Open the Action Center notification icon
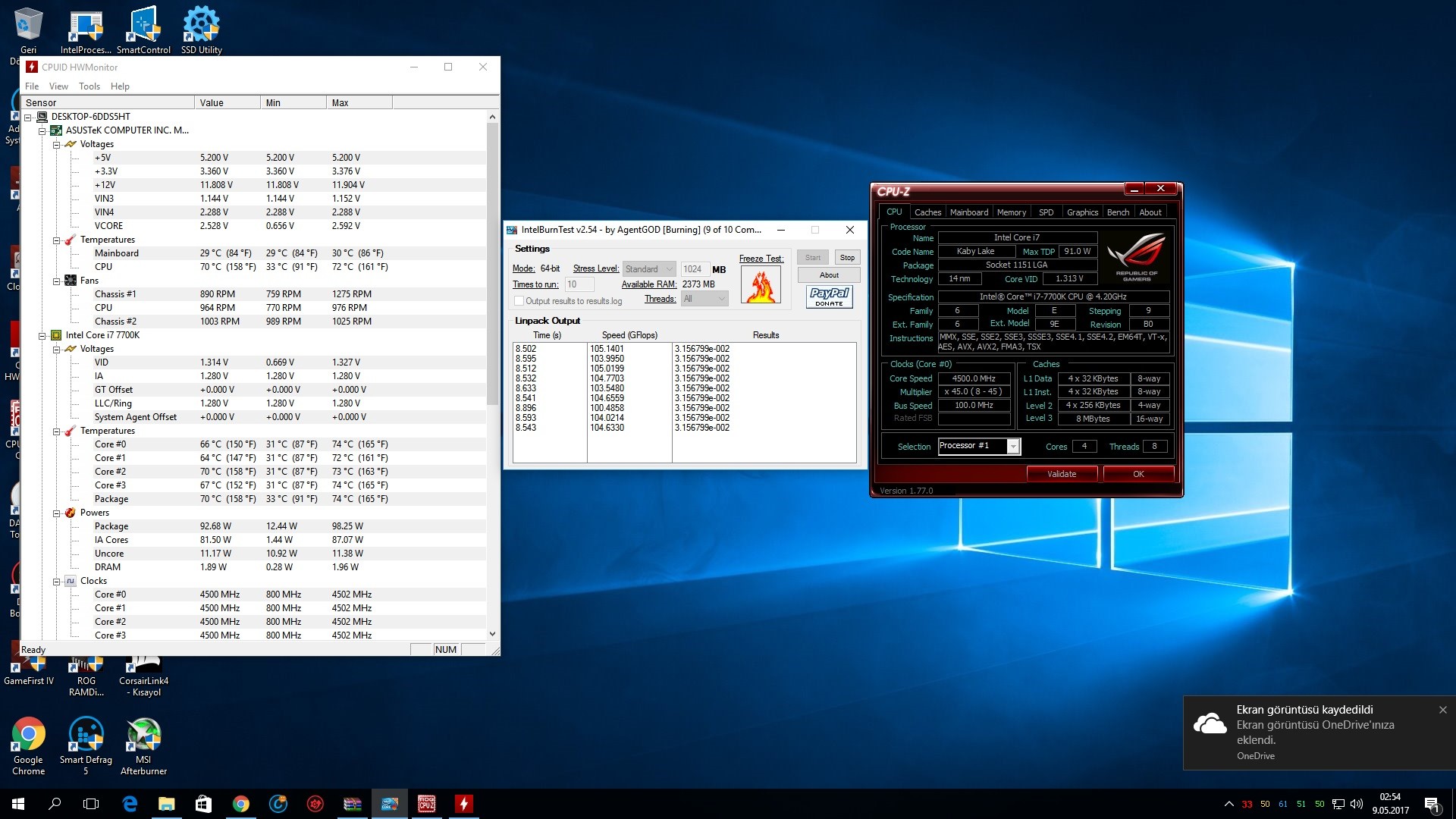 [x=1432, y=805]
